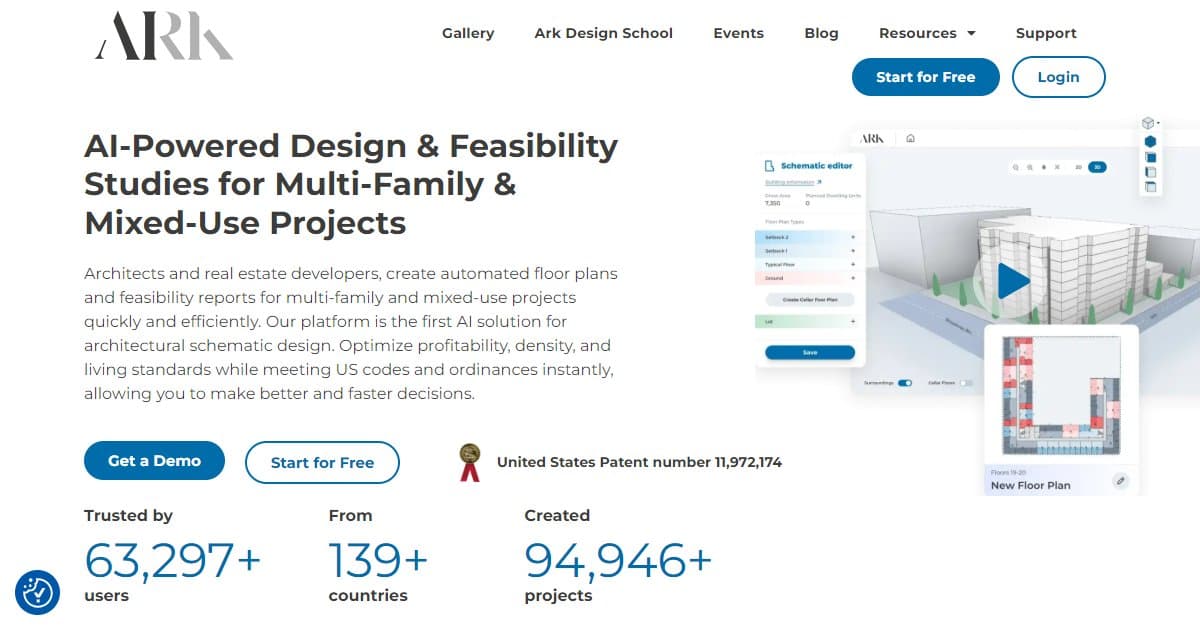The image size is (1200, 630).
Task: Open the Building Information link in the schematic editor
Action: 790,180
